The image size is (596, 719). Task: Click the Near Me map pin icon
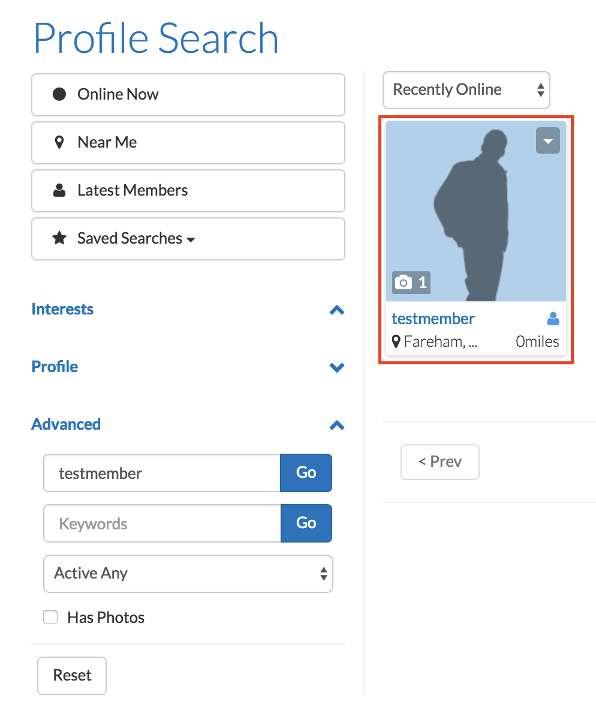click(x=59, y=142)
